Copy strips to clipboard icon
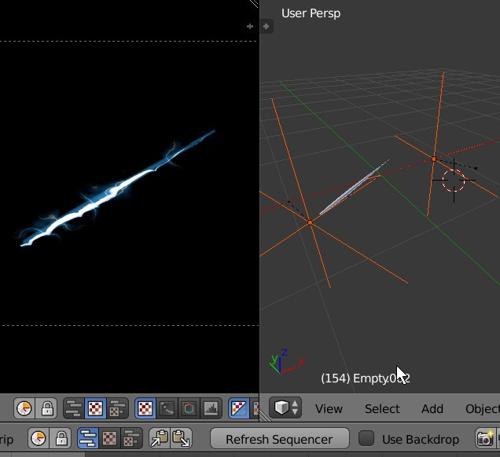The height and width of the screenshot is (457, 500). [160, 438]
